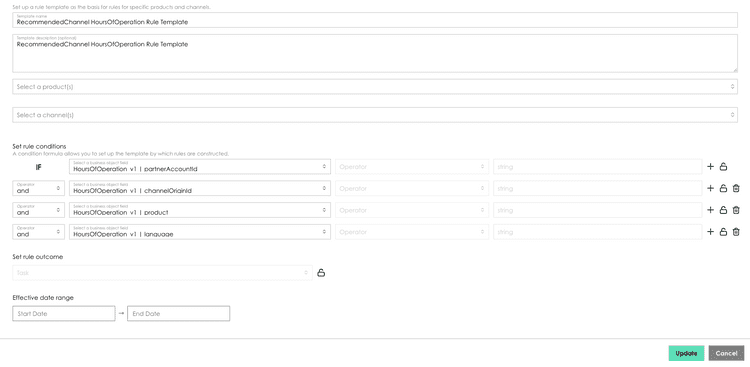Open the channelOriginId business object field dropdown
Viewport: 750px width, 367px height.
[x=200, y=189]
